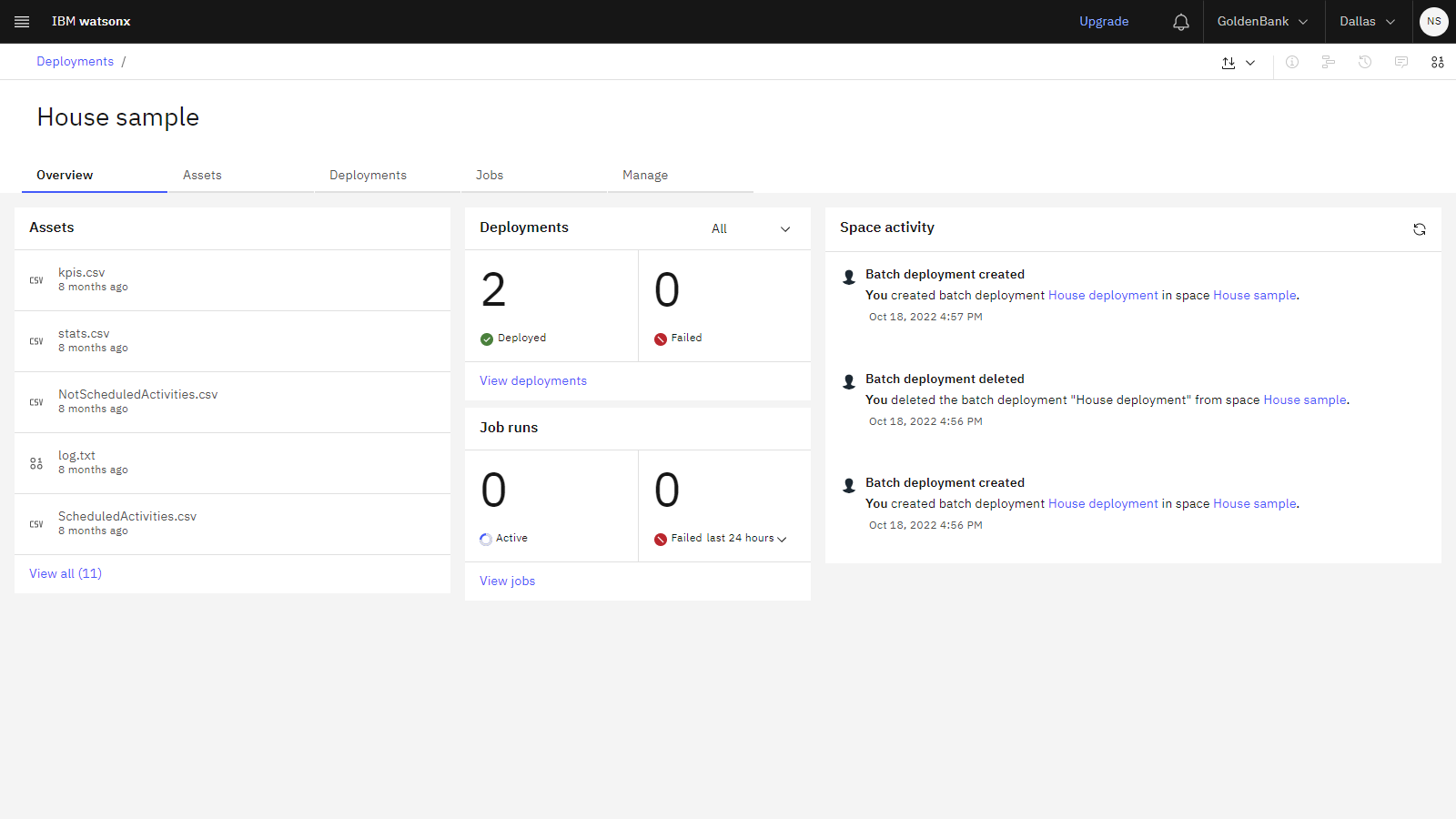Click the Job runs heading
1456x819 pixels.
tap(509, 428)
